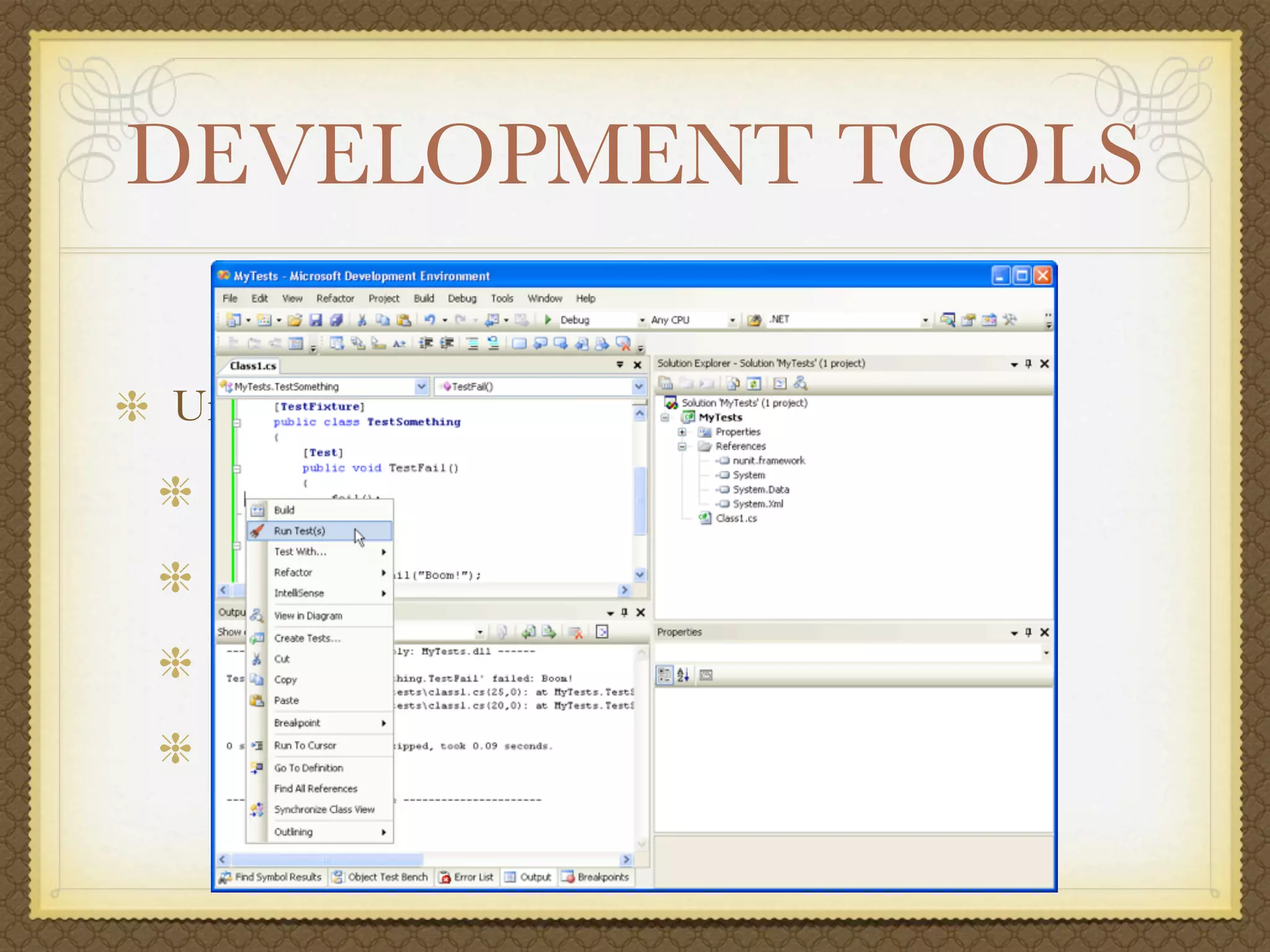
Task: Click the Open File toolbar icon
Action: coord(295,320)
